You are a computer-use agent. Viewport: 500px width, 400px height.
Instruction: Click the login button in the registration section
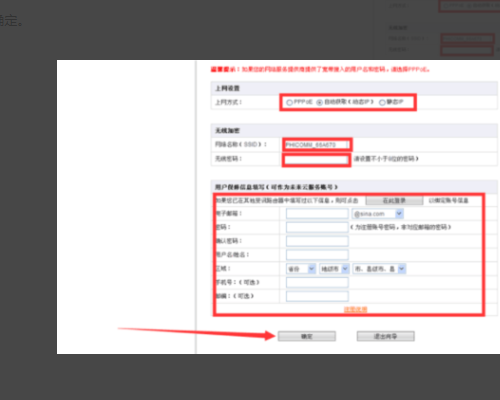394,201
